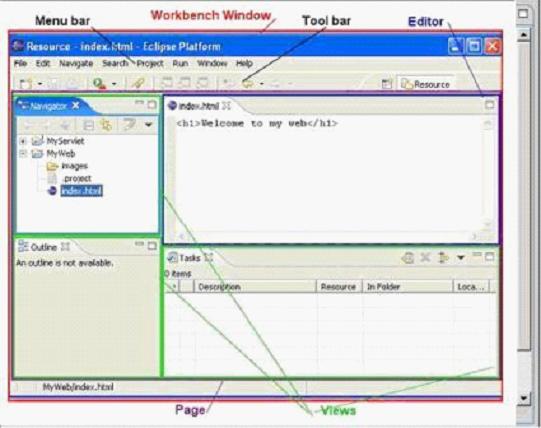Image resolution: width=541 pixels, height=428 pixels.
Task: Open the Project menu
Action: 150,64
